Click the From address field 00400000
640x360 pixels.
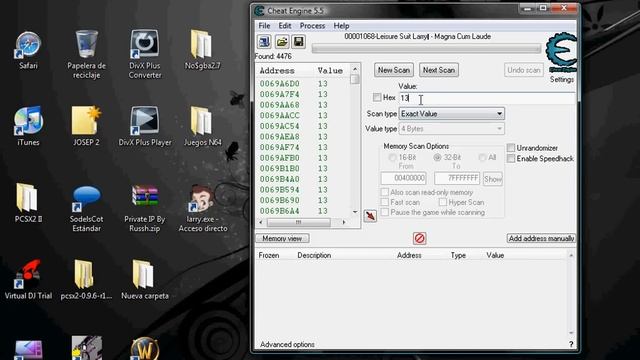403,178
